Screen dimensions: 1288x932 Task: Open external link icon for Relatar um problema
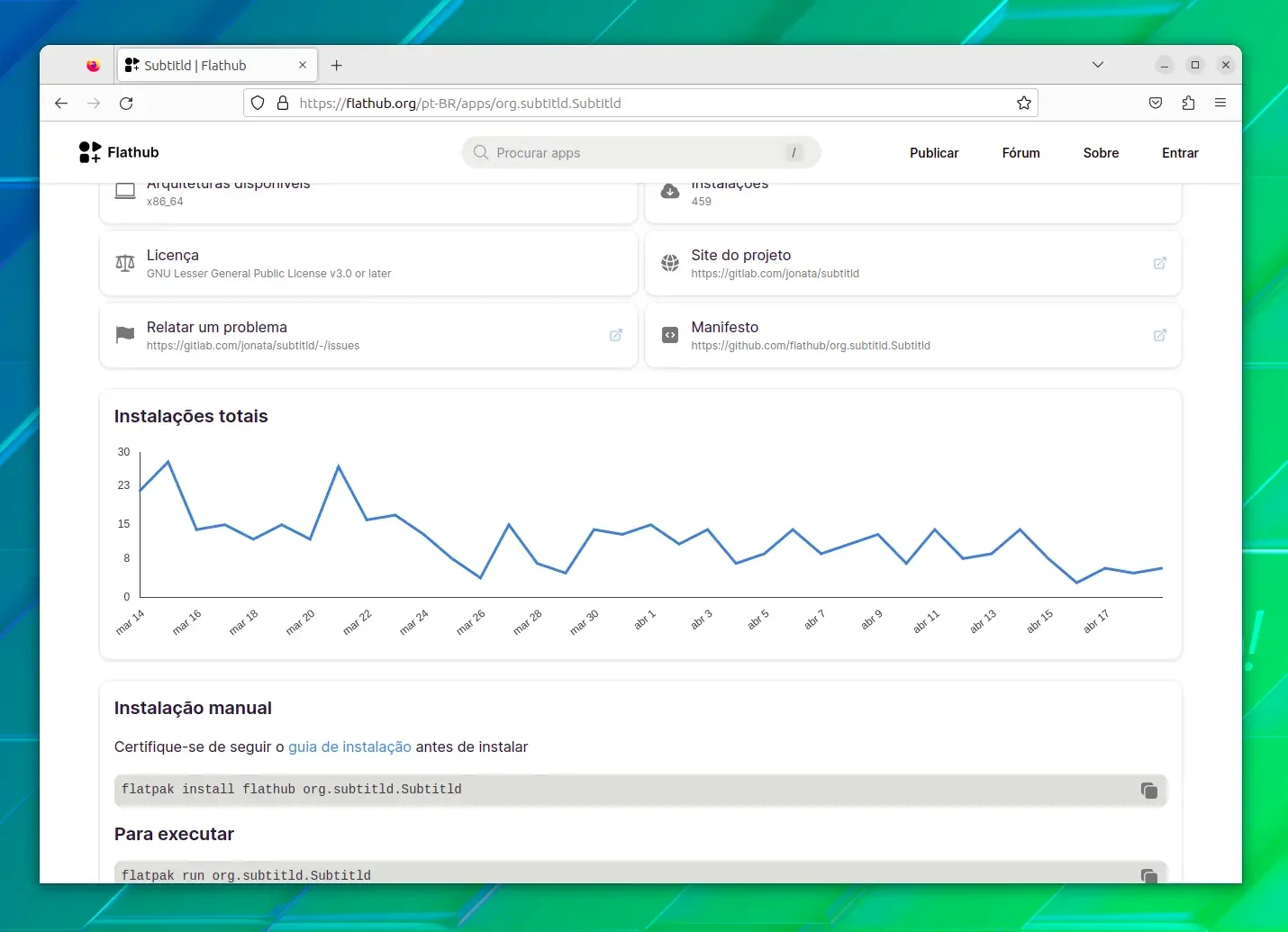coord(616,335)
